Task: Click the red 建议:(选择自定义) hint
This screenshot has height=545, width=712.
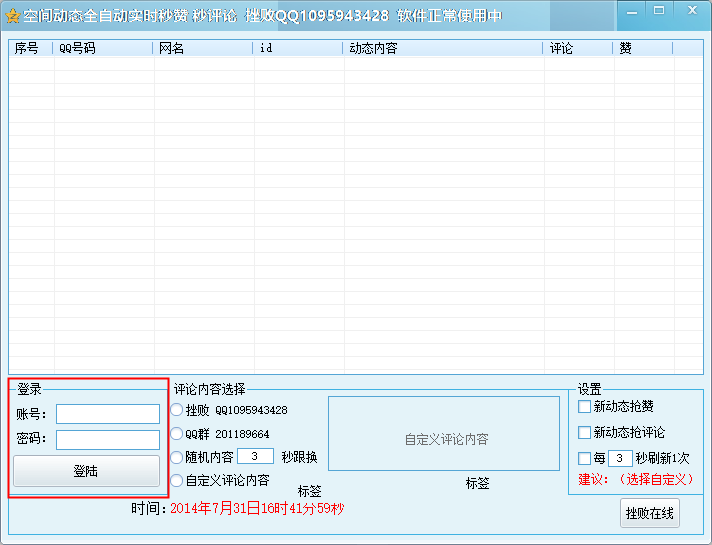Action: click(x=636, y=479)
